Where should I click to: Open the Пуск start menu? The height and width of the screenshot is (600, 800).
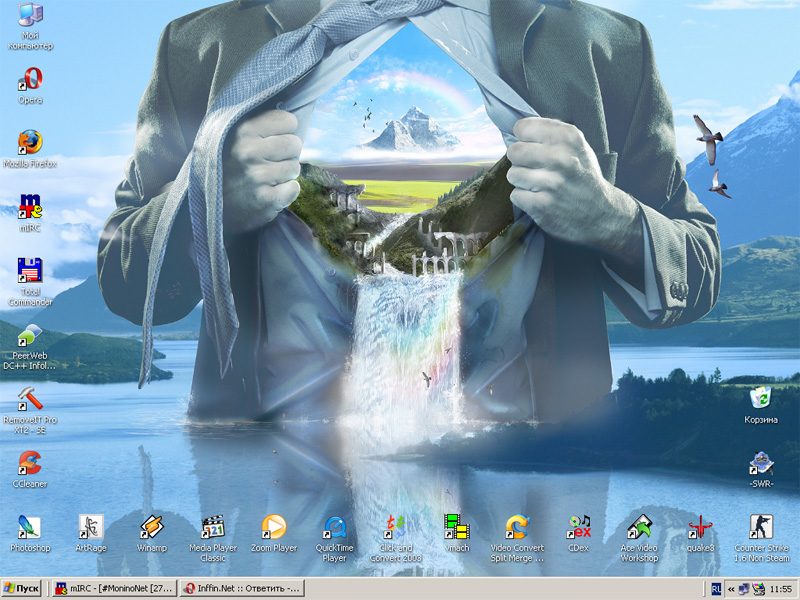(x=23, y=589)
